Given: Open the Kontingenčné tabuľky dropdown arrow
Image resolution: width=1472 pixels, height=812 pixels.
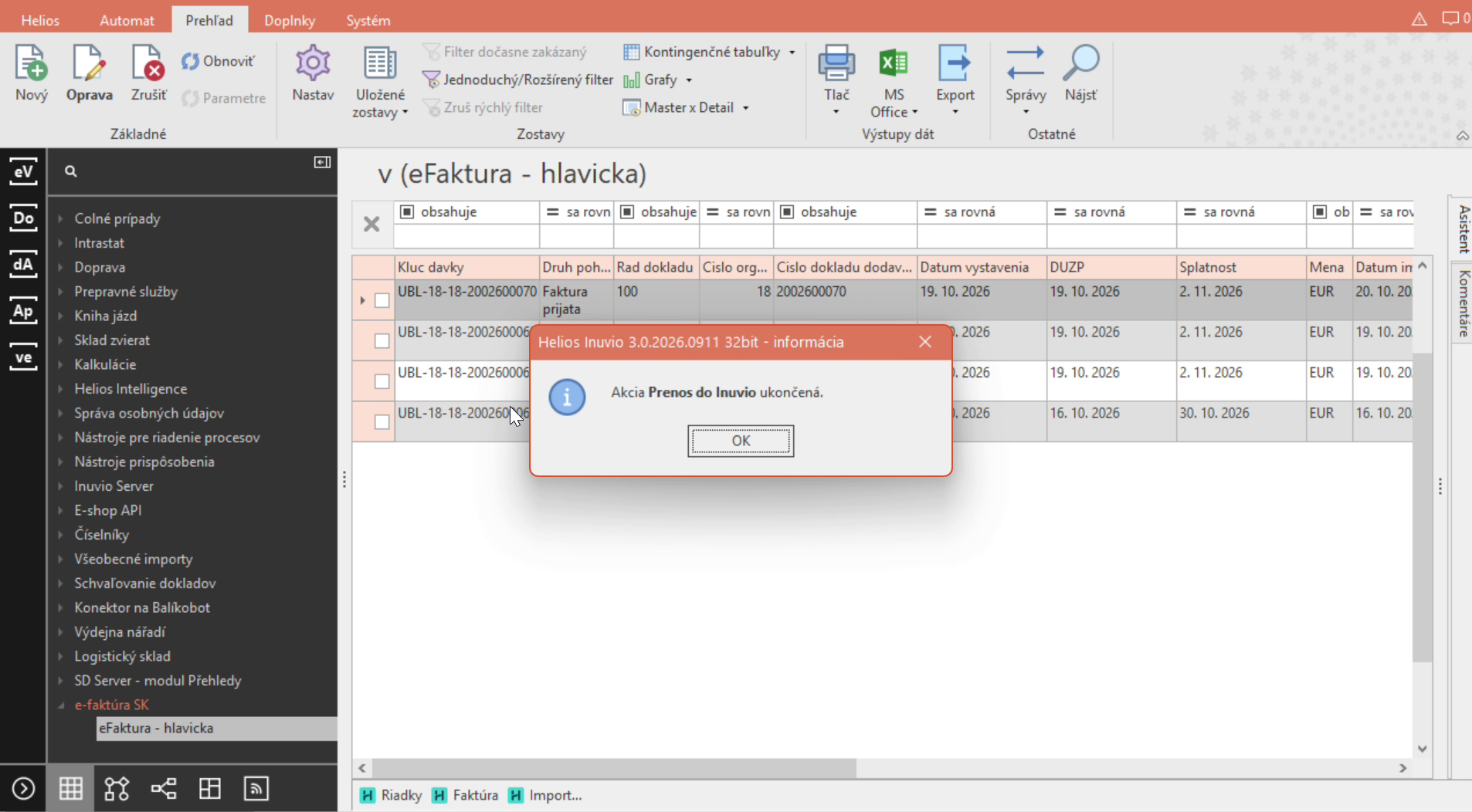Looking at the screenshot, I should tap(792, 52).
